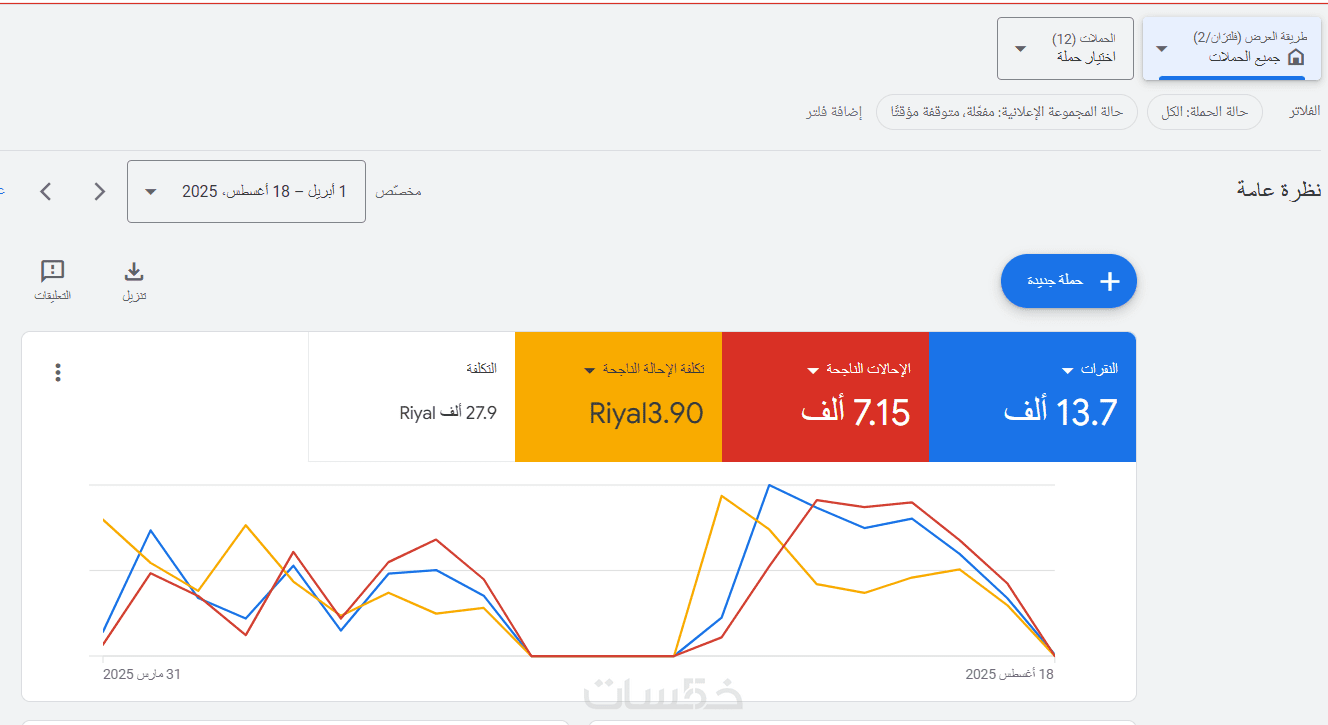The image size is (1328, 725).
Task: Select the blue النقرات scorecard tile
Action: 1032,398
